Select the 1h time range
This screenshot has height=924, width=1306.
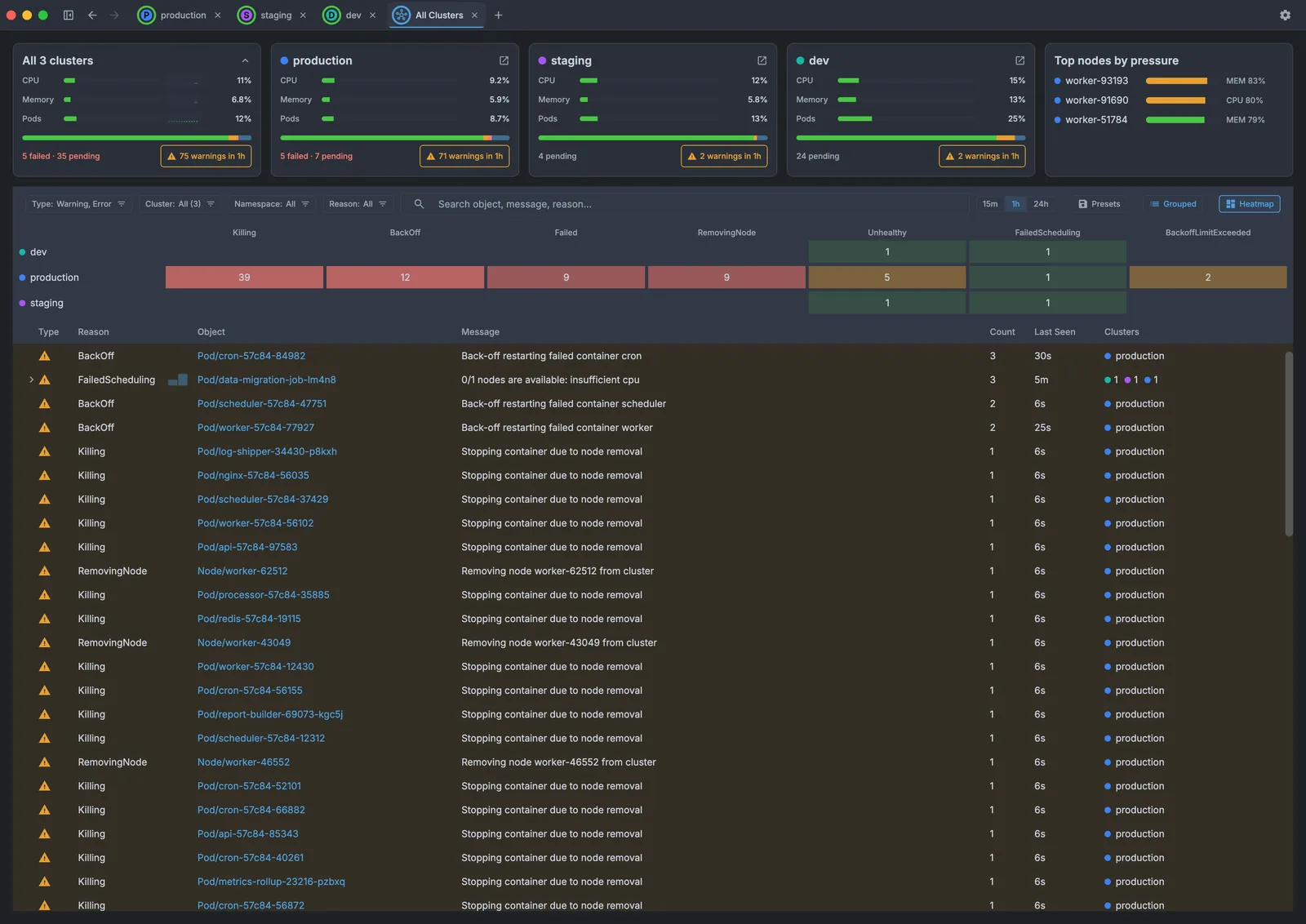coord(1015,204)
